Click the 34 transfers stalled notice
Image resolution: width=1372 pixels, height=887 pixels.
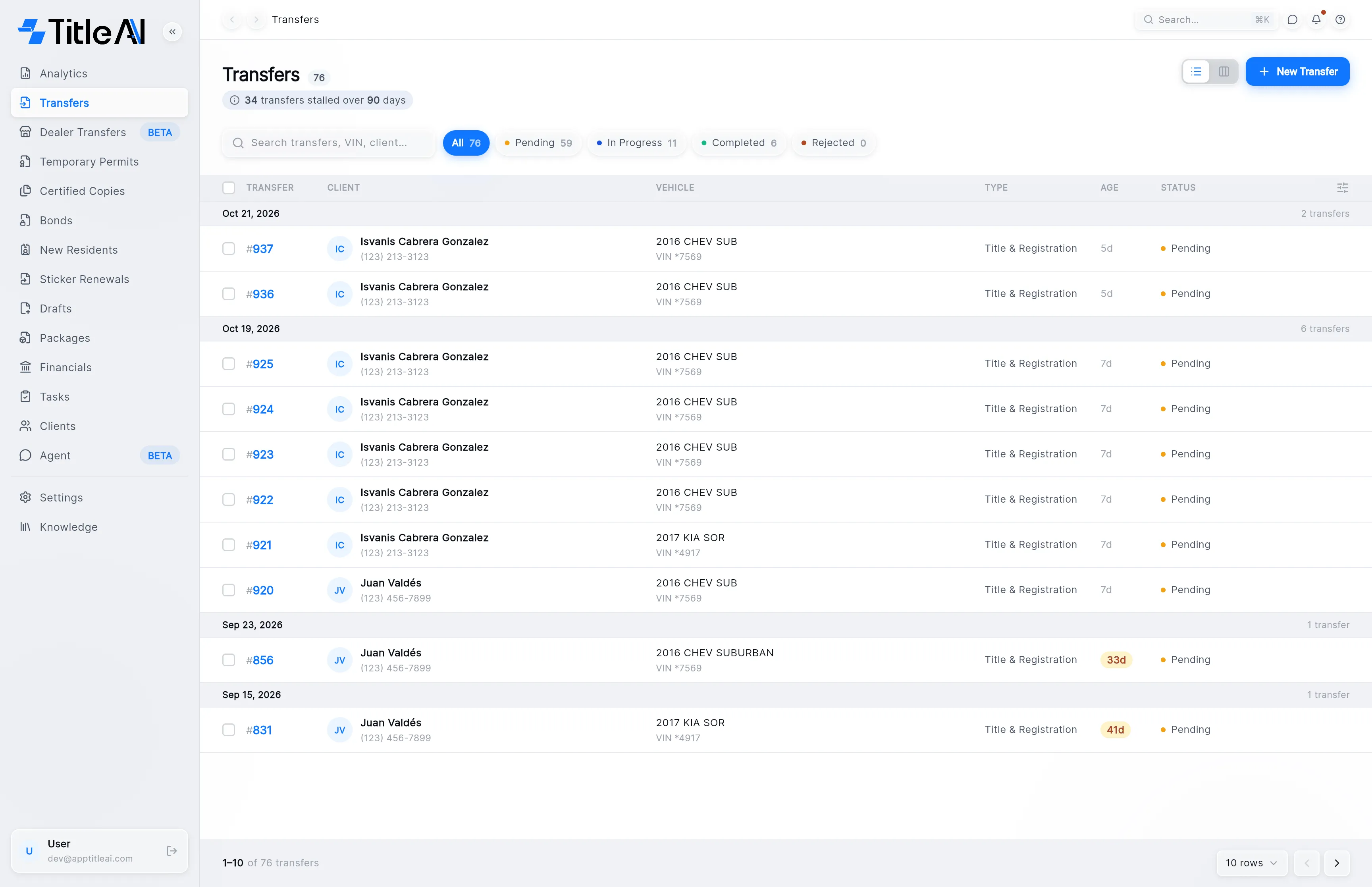(x=317, y=100)
